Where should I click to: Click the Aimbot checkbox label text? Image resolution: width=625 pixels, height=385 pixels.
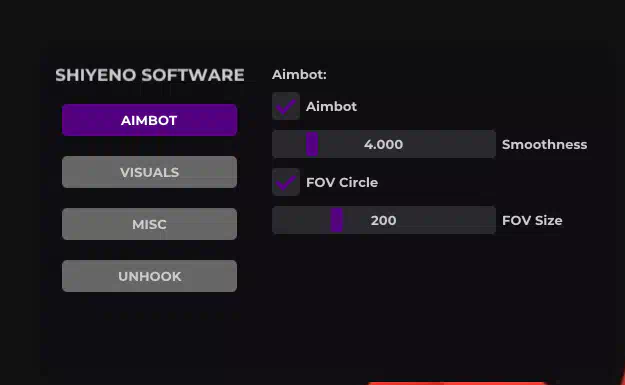tap(331, 106)
